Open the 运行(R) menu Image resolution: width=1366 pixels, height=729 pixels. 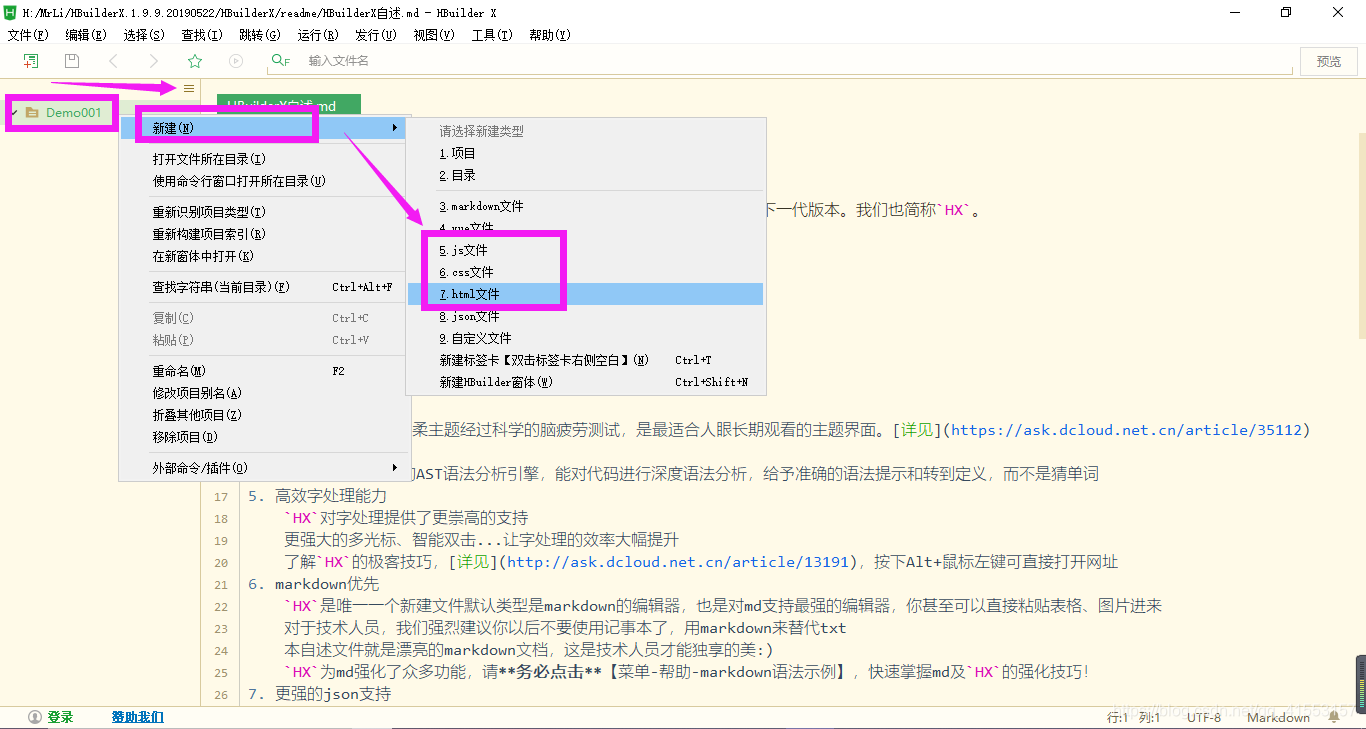(318, 35)
